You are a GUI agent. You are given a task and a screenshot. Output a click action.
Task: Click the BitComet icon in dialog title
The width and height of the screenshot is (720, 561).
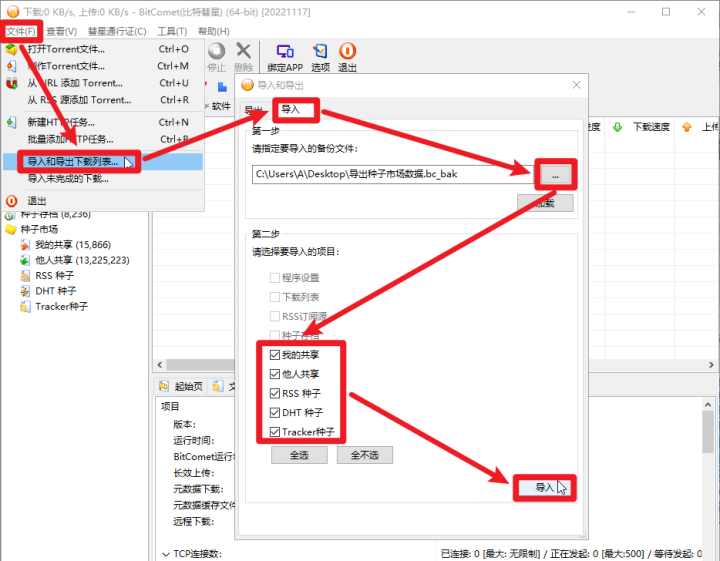tap(248, 85)
